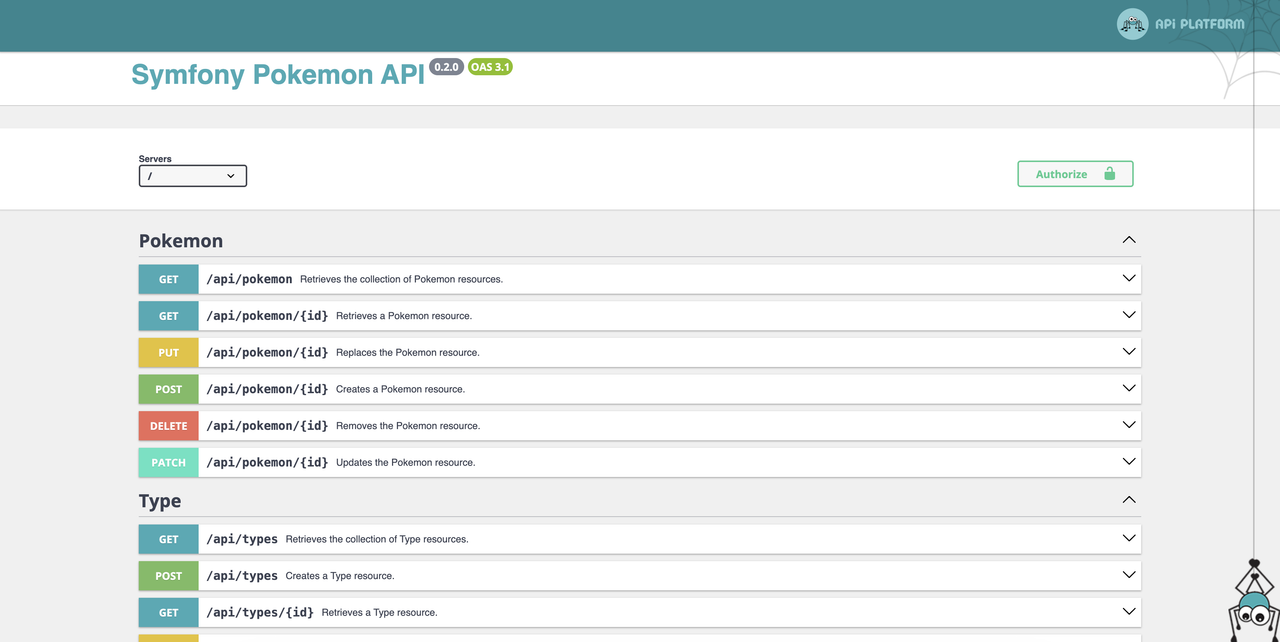Expand chevron for Updates the Pokemon resource
The image size is (1280, 642).
point(1129,462)
